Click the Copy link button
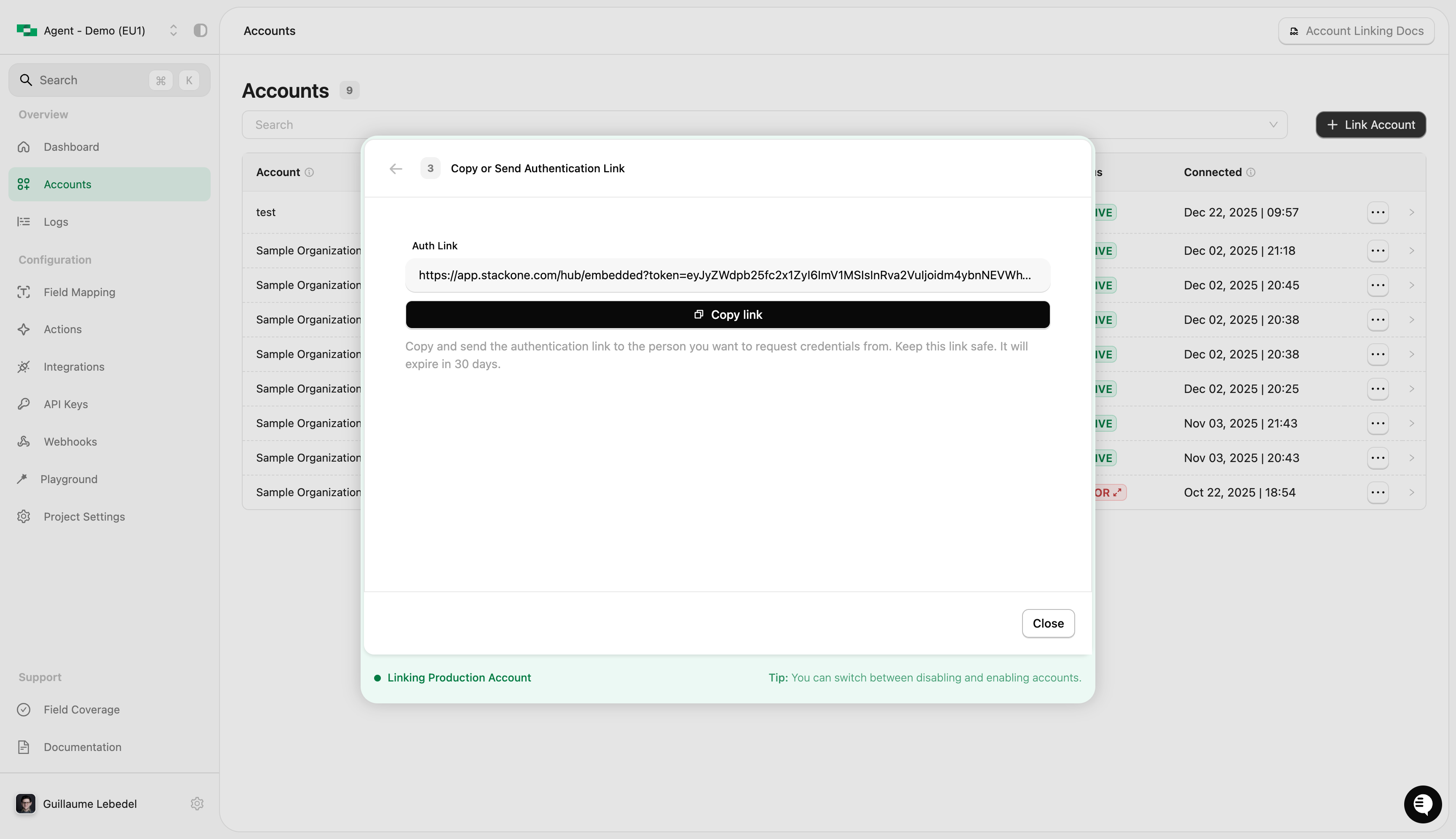This screenshot has width=1456, height=839. 728,315
